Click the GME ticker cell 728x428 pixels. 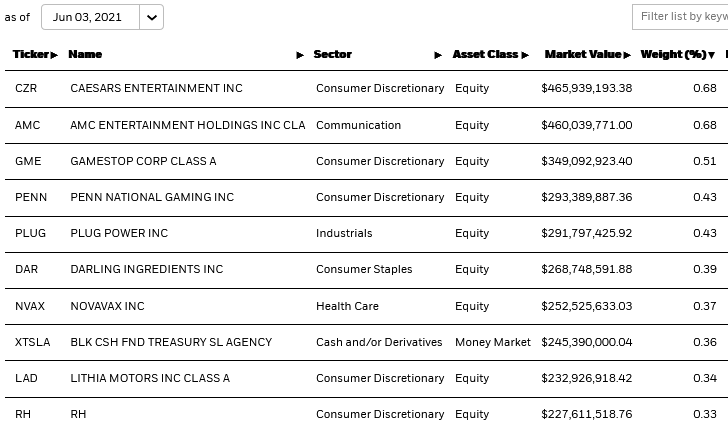click(x=27, y=161)
